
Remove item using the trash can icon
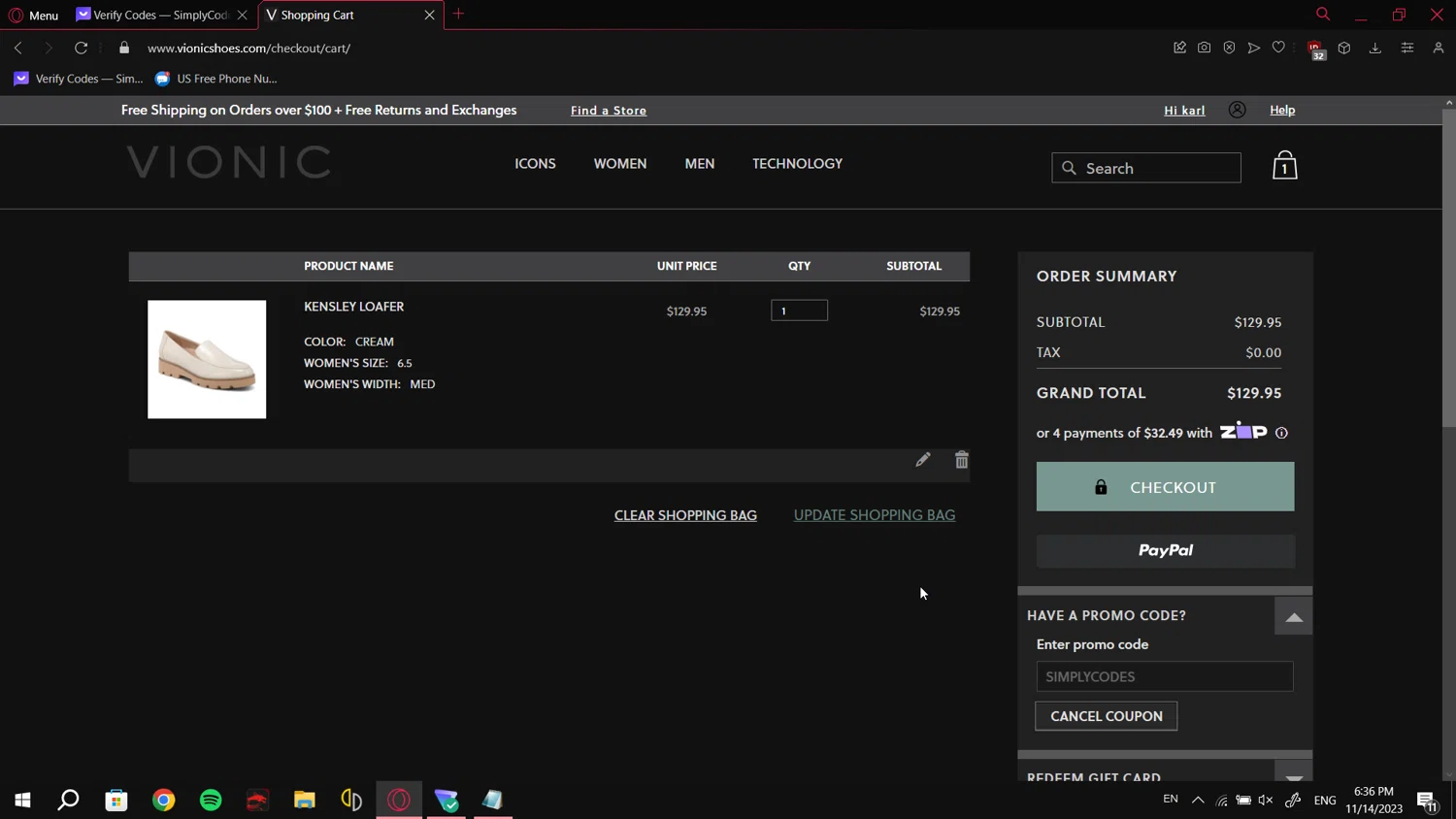pos(961,460)
